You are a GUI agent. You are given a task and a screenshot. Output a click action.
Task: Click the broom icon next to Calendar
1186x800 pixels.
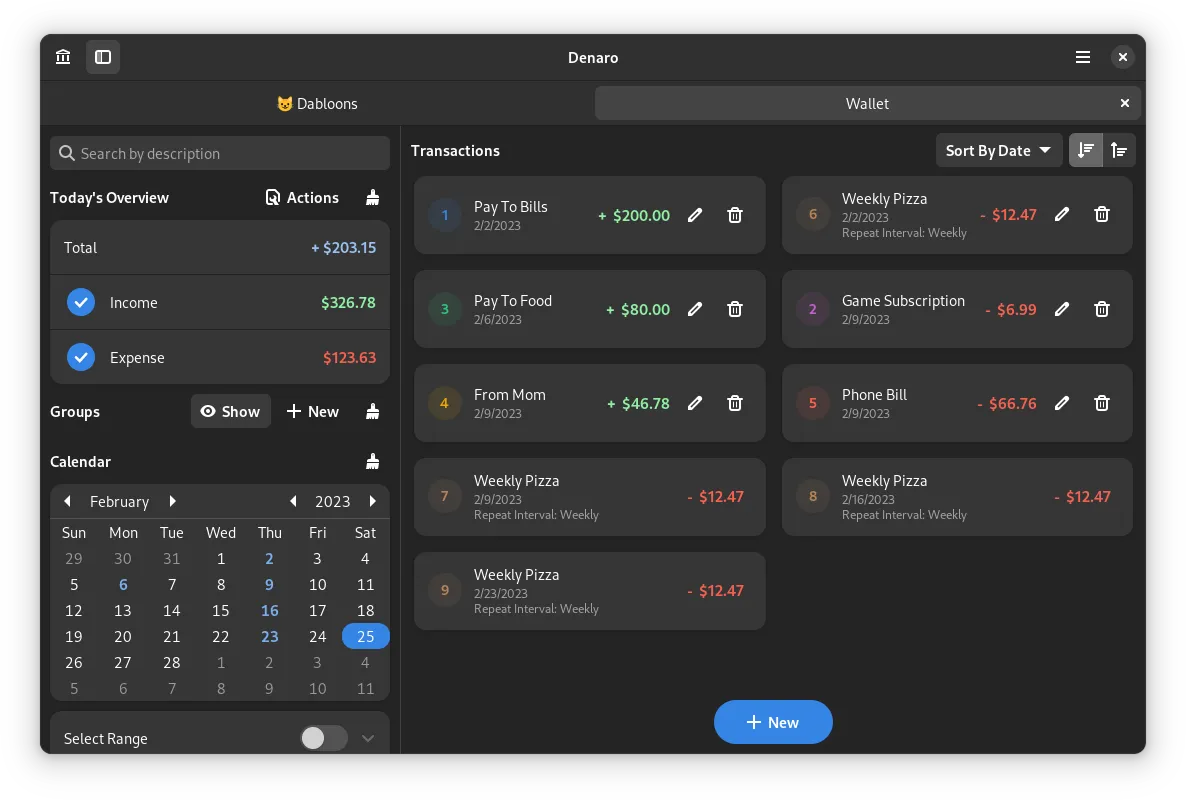[x=372, y=461]
